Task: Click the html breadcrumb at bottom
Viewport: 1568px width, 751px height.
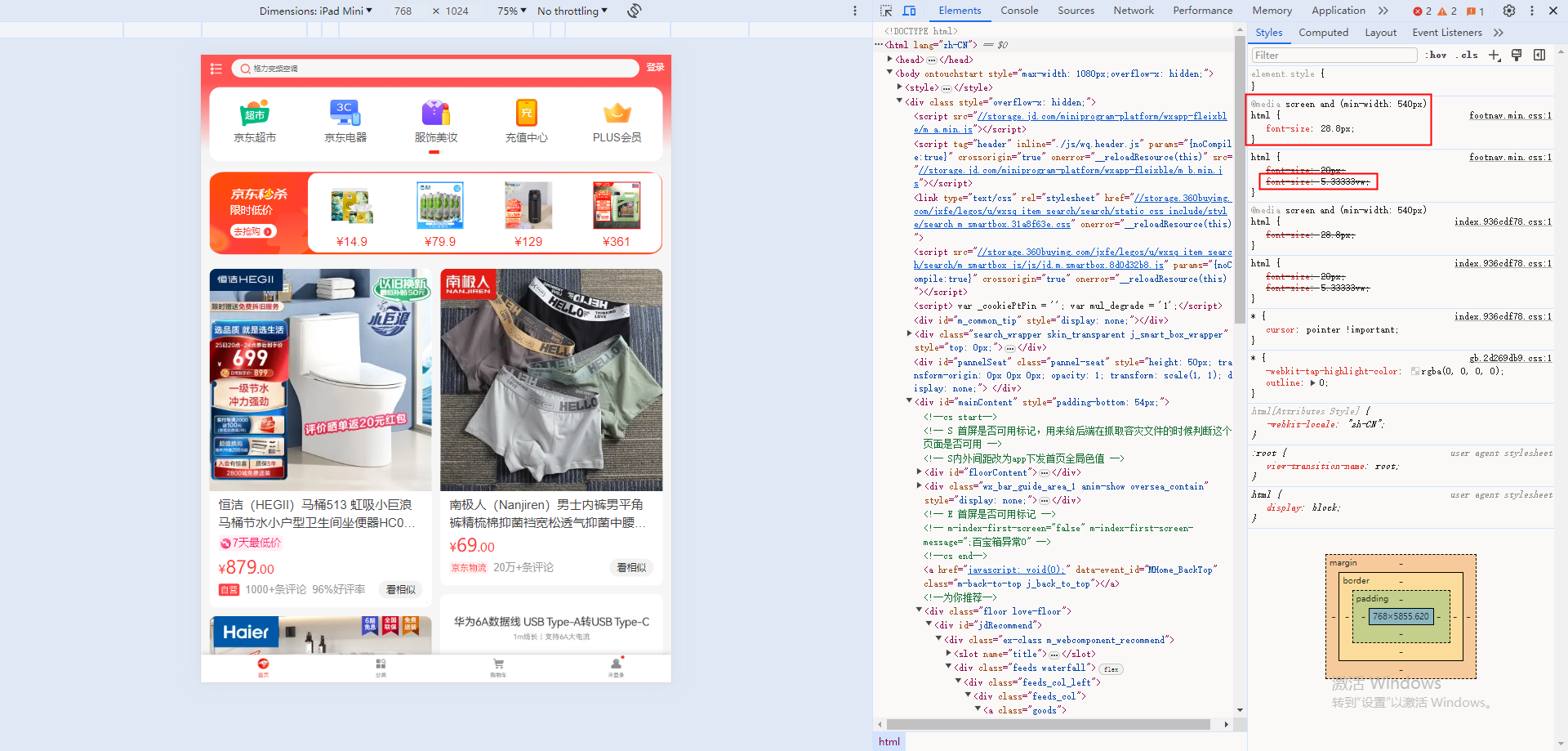Action: pos(889,741)
